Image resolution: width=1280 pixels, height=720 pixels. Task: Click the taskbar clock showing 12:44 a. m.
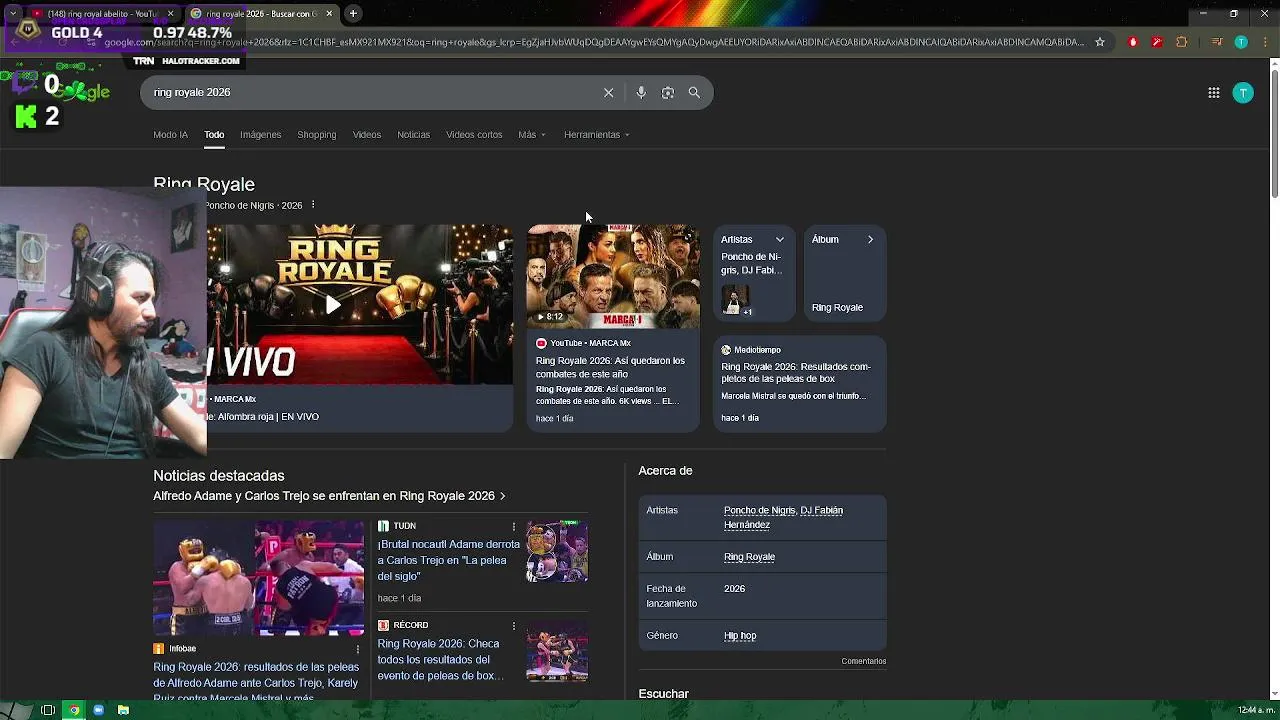click(1256, 710)
